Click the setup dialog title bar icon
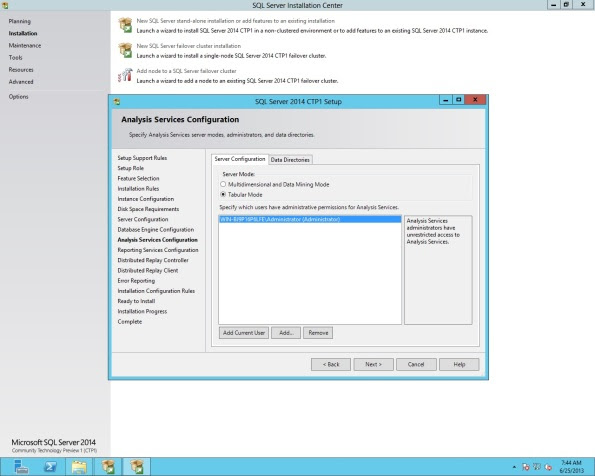Viewport: 595px width, 476px height. click(x=117, y=102)
